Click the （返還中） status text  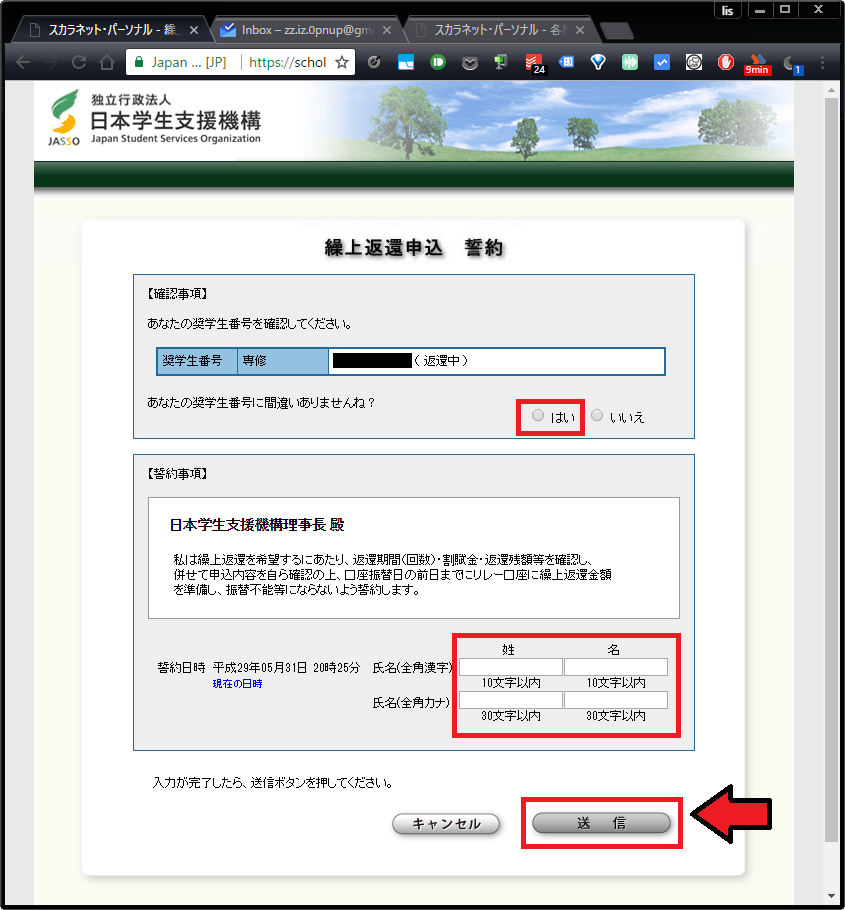pos(441,361)
